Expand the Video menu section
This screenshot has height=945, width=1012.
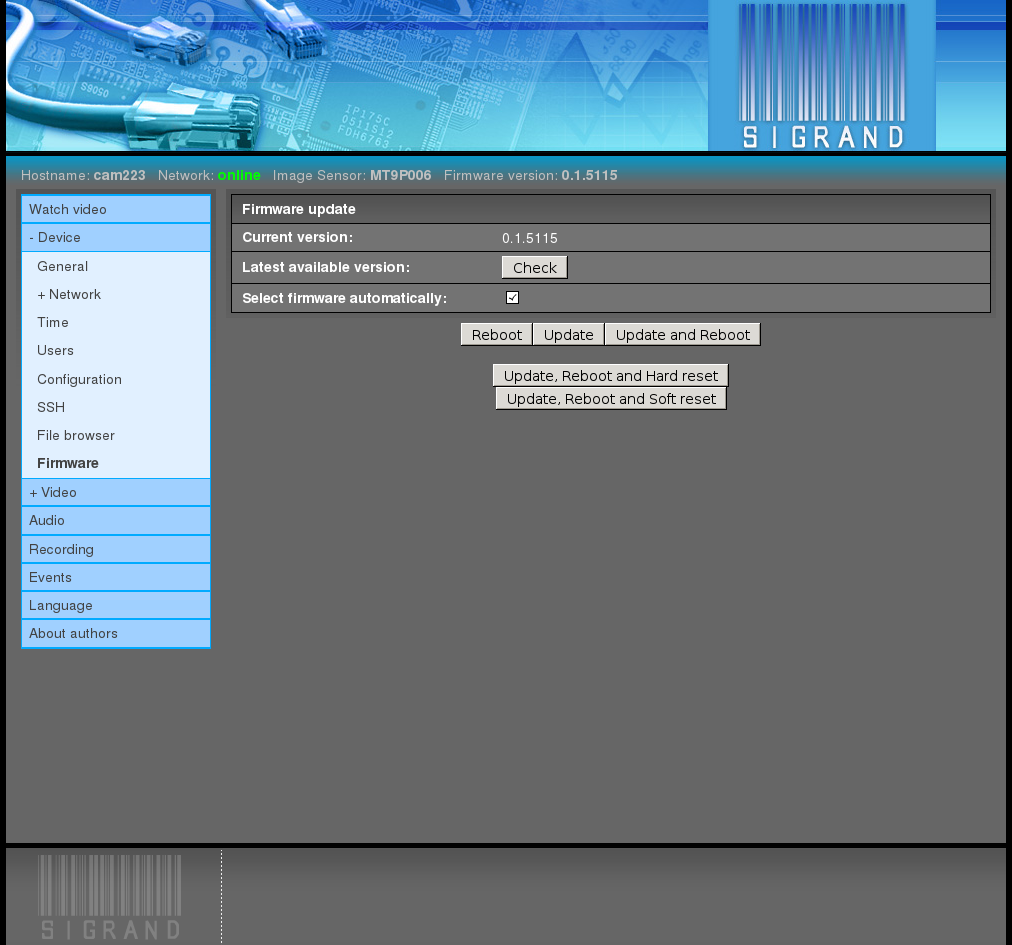tap(53, 493)
